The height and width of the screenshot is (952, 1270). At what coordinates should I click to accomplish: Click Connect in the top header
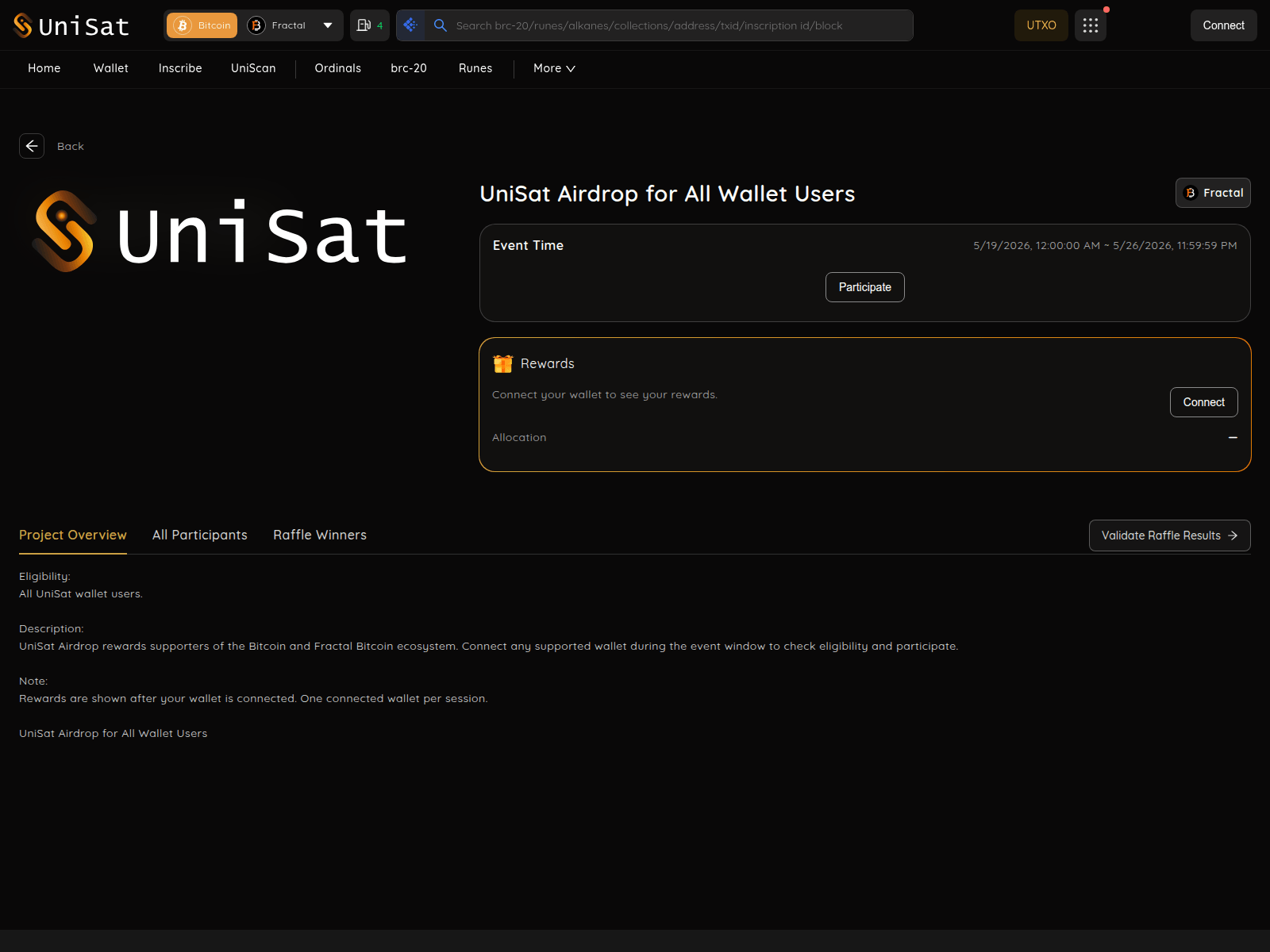tap(1223, 25)
